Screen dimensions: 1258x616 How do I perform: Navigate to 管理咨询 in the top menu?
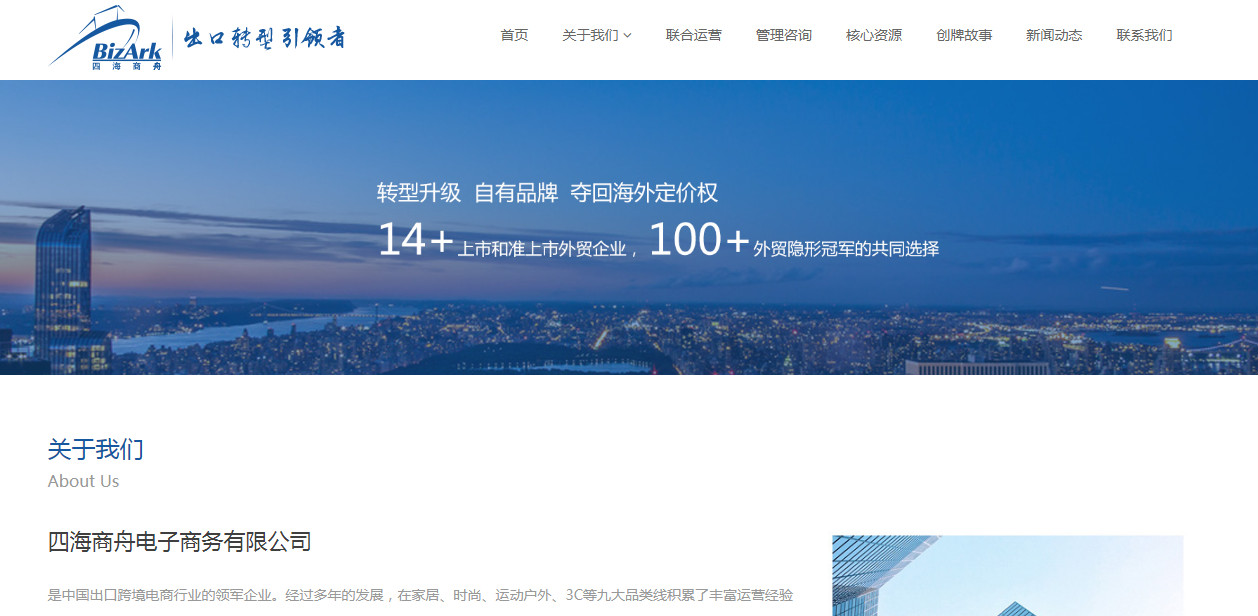tap(783, 35)
